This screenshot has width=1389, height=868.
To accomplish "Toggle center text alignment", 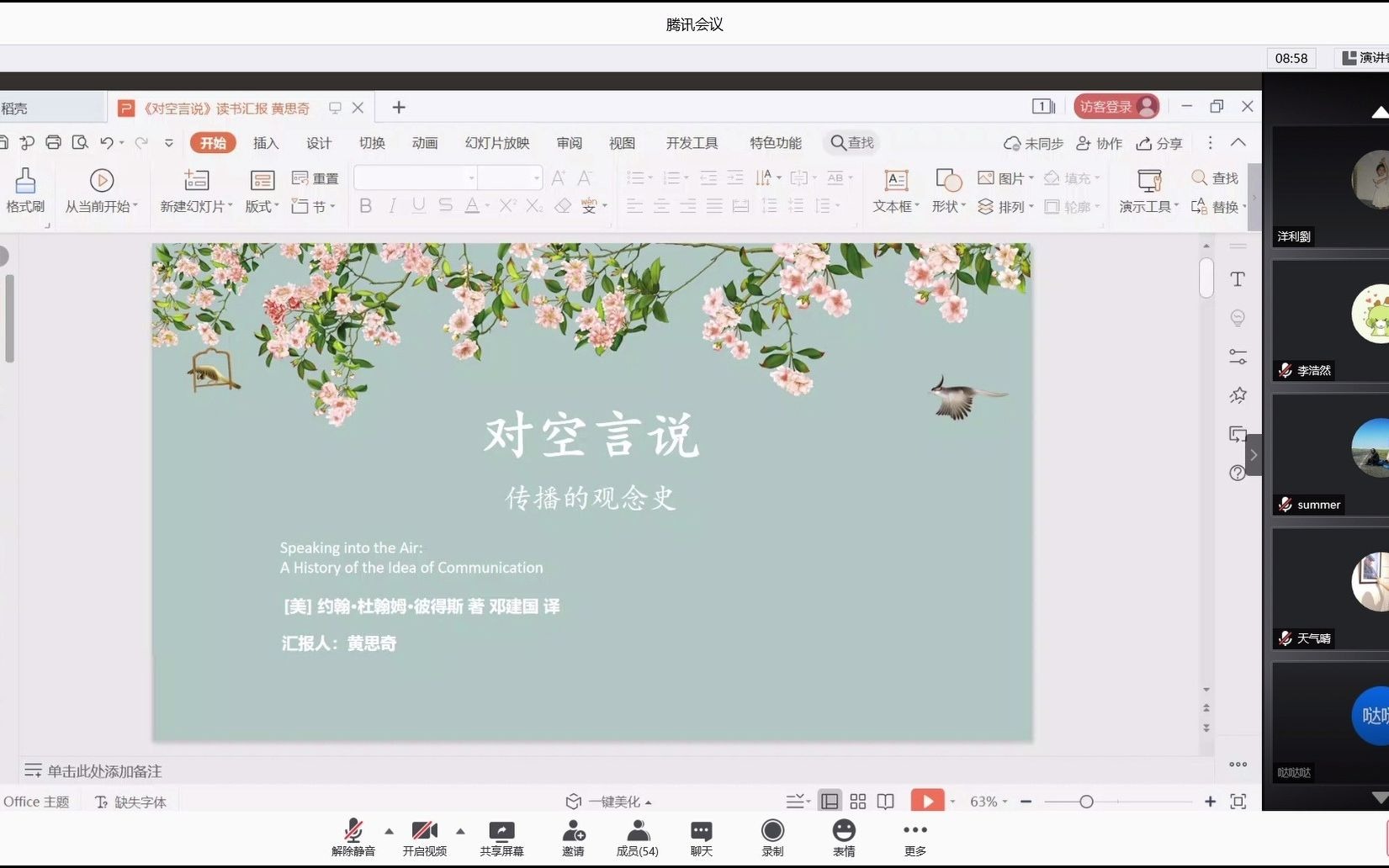I will (662, 206).
